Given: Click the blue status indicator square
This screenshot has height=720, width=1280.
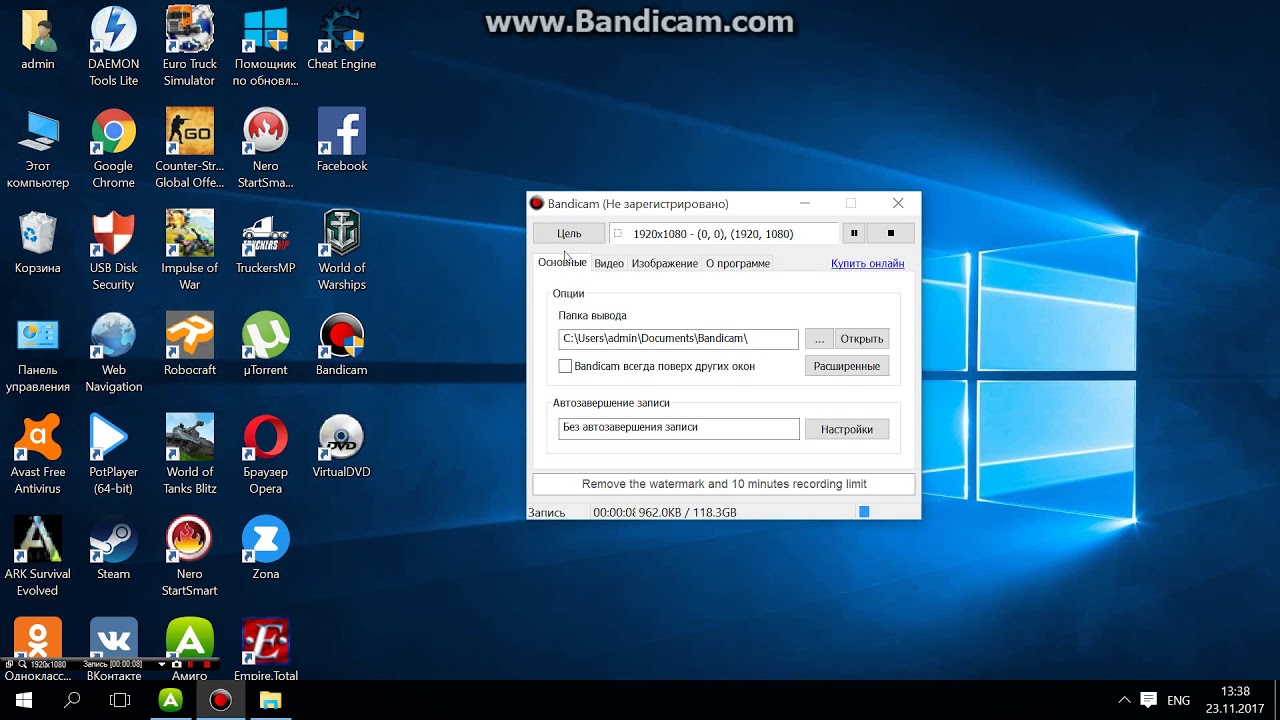Looking at the screenshot, I should (864, 512).
